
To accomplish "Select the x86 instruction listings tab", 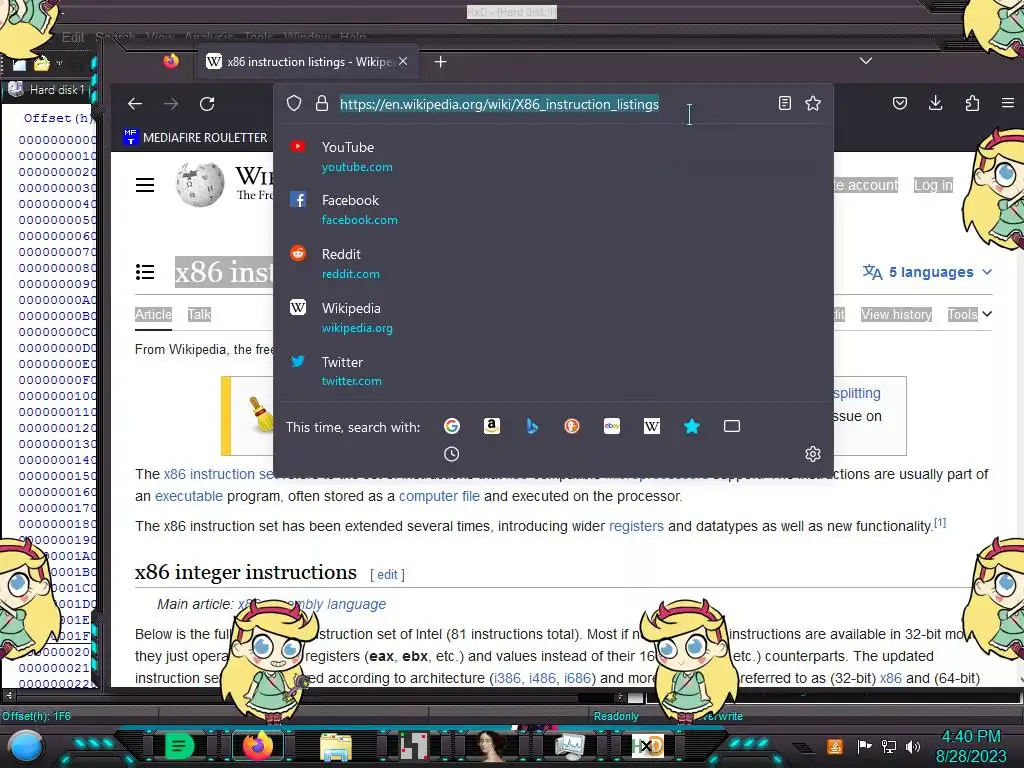I will pos(307,61).
